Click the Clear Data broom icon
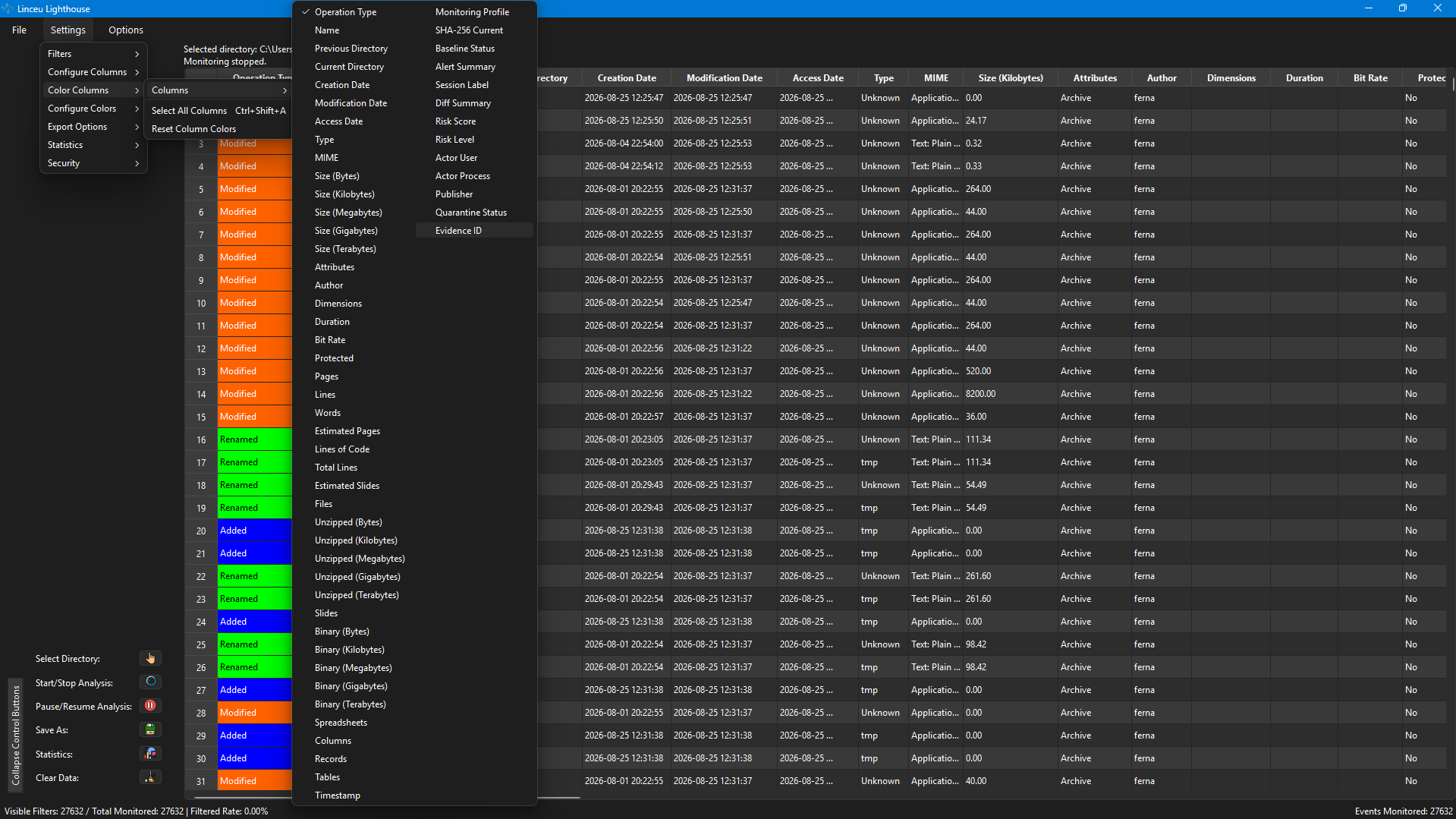1456x819 pixels. pos(150,777)
